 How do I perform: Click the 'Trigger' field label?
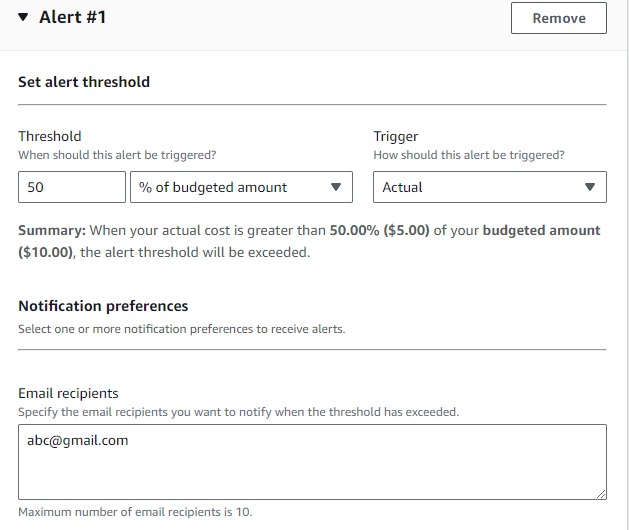(x=396, y=136)
